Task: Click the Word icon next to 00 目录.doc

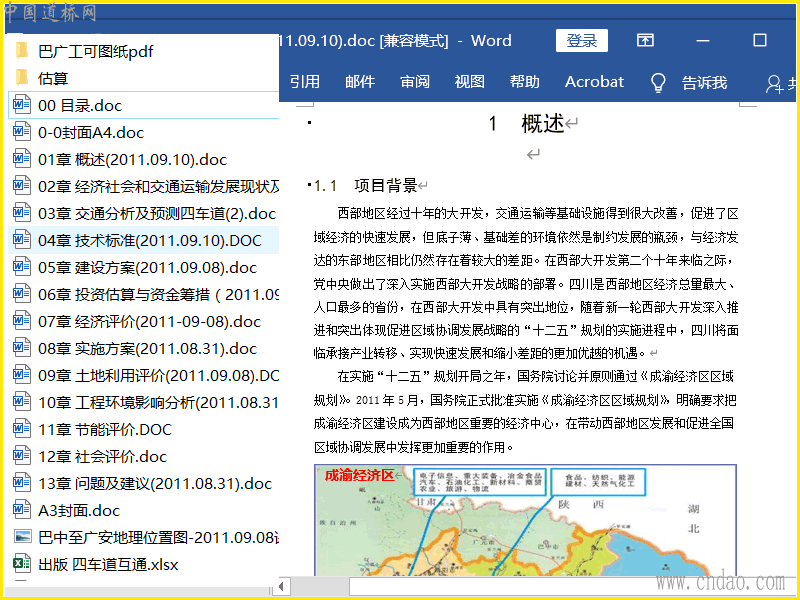Action: pyautogui.click(x=22, y=105)
